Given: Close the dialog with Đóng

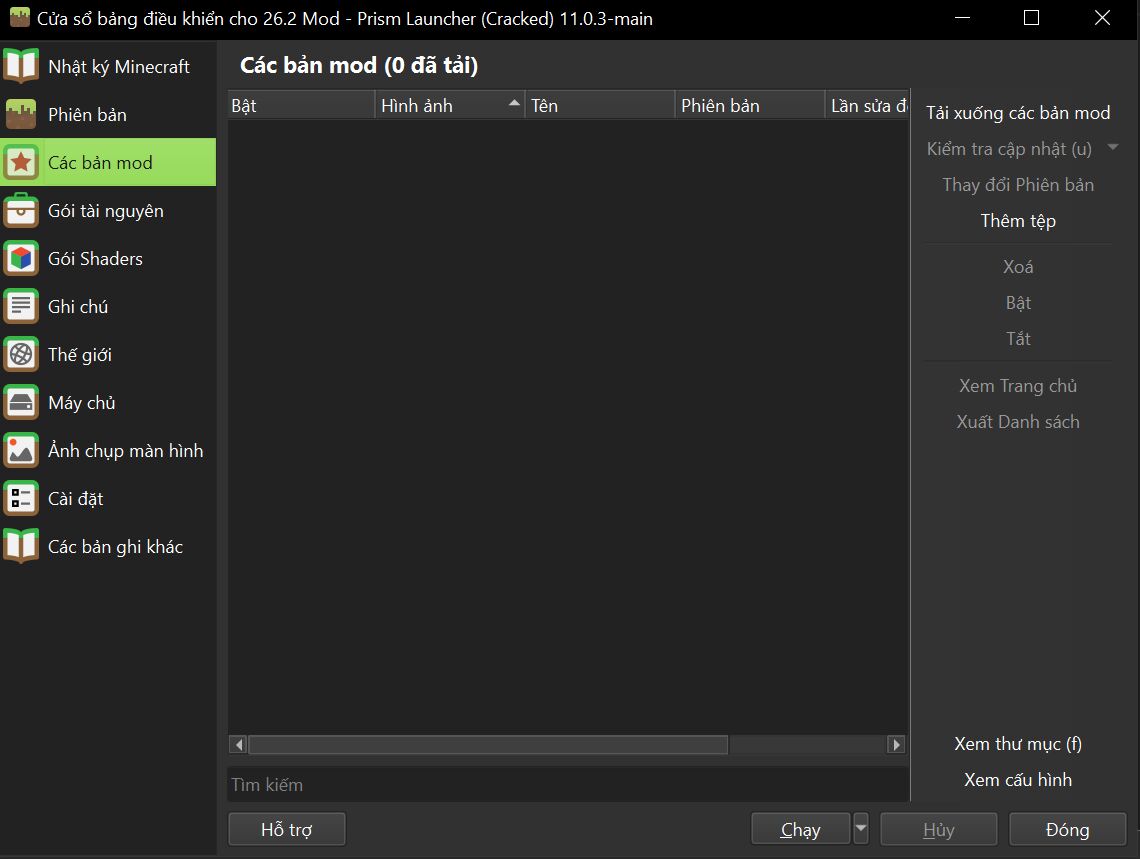Looking at the screenshot, I should (1067, 829).
